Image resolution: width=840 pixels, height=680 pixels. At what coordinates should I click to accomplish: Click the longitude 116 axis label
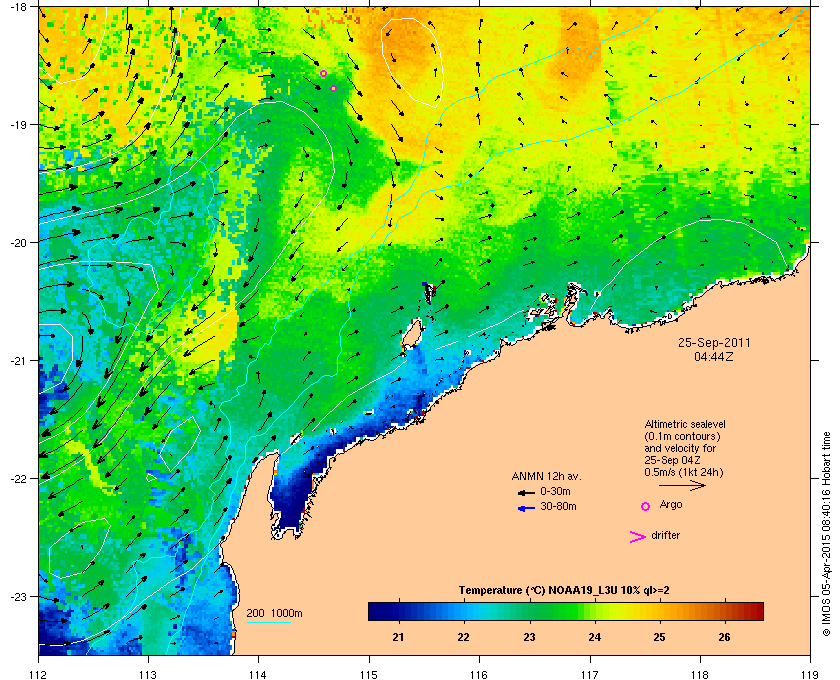(x=479, y=674)
